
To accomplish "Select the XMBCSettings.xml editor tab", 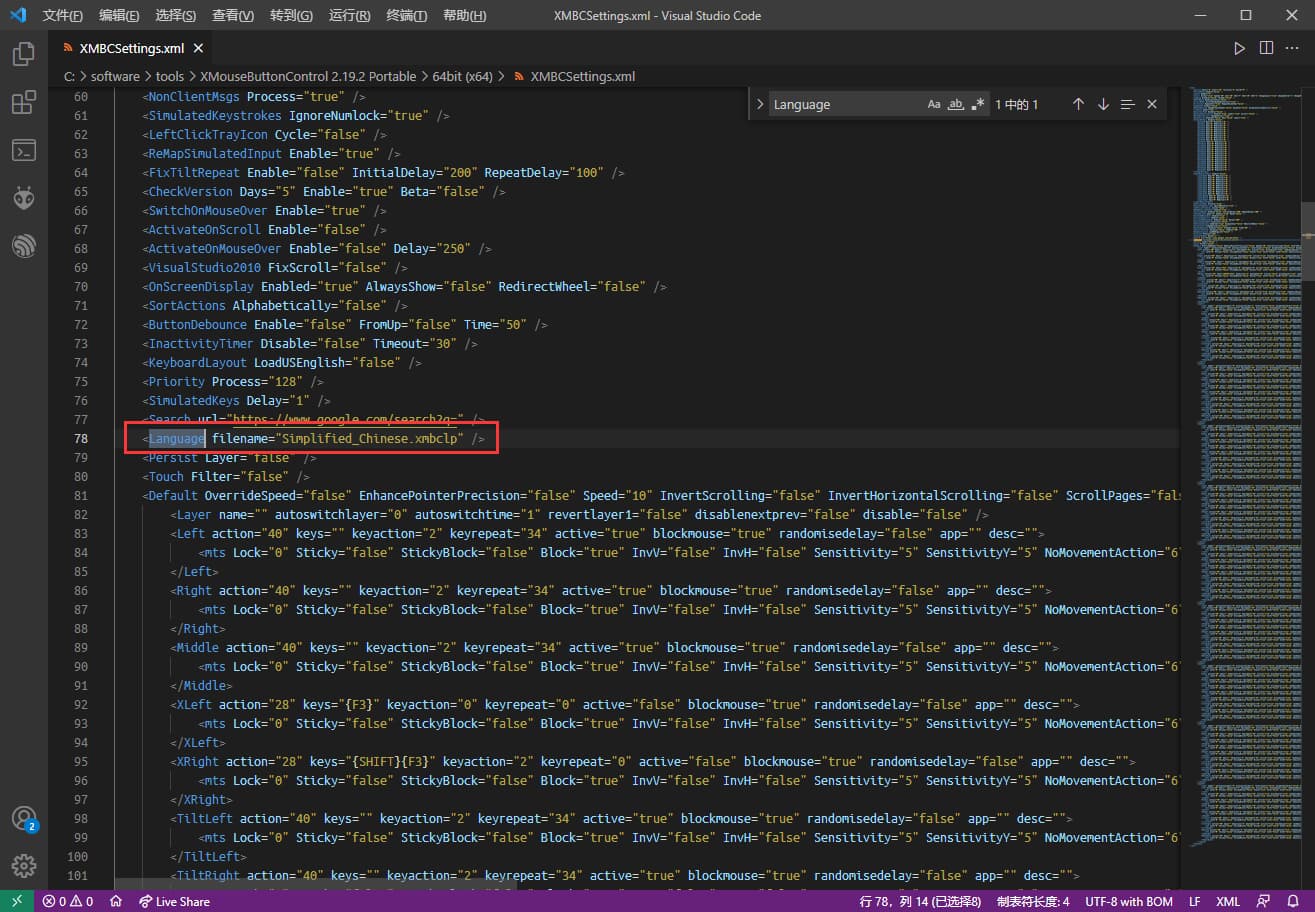I will [x=132, y=48].
